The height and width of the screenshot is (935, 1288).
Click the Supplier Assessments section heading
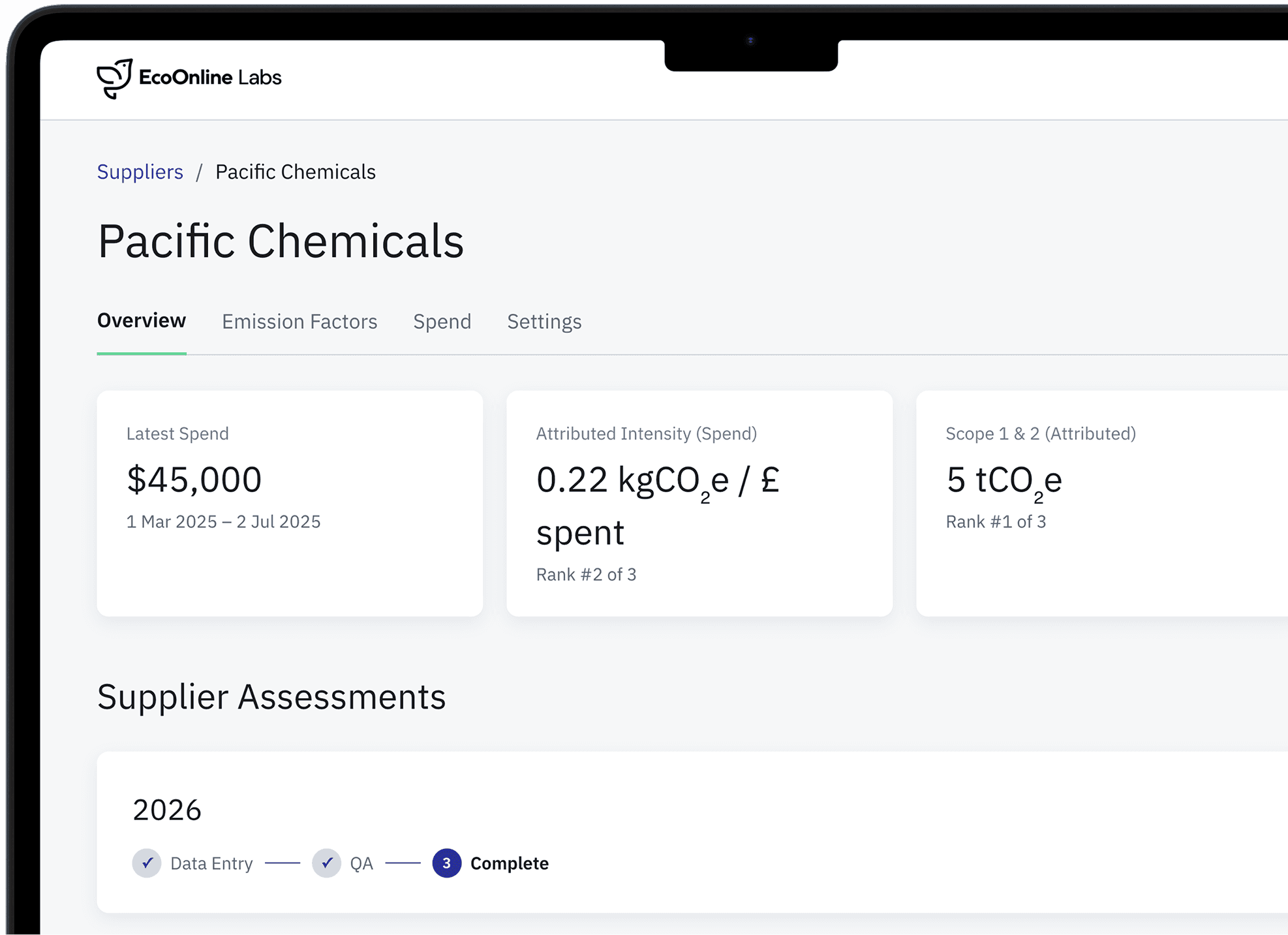click(x=271, y=696)
